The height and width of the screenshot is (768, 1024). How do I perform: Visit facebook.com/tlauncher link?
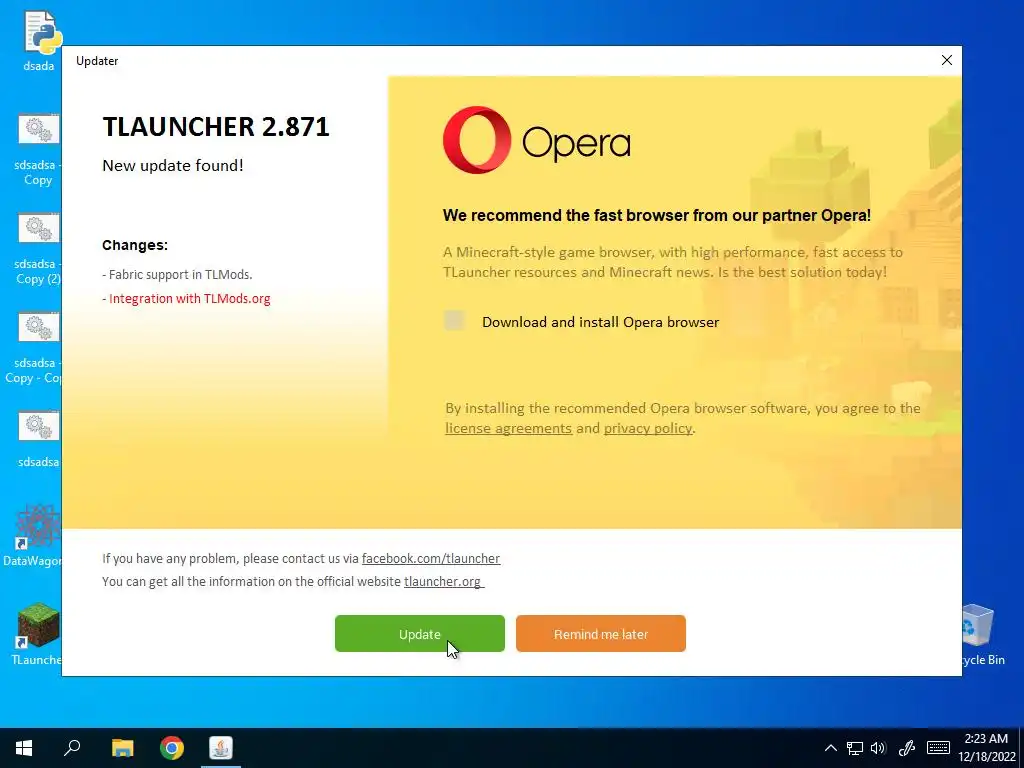pos(430,558)
